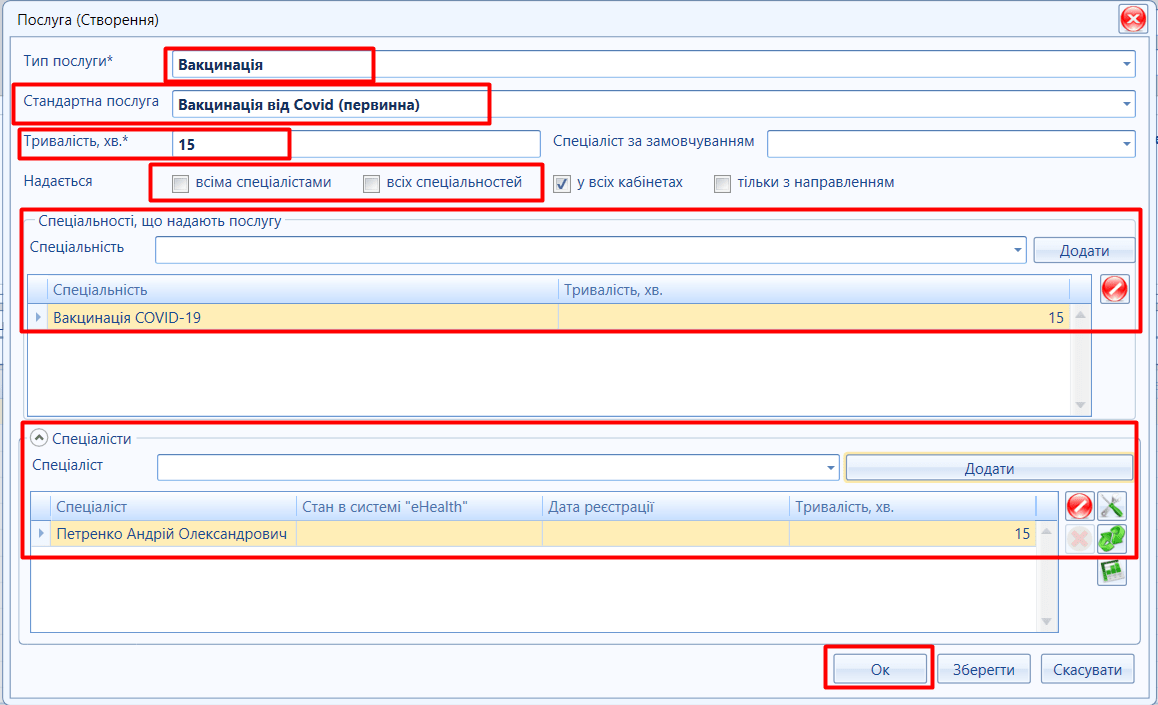Collapse the Спеціалісти section with round arrow
Screen dimensions: 1158x705
coord(39,437)
